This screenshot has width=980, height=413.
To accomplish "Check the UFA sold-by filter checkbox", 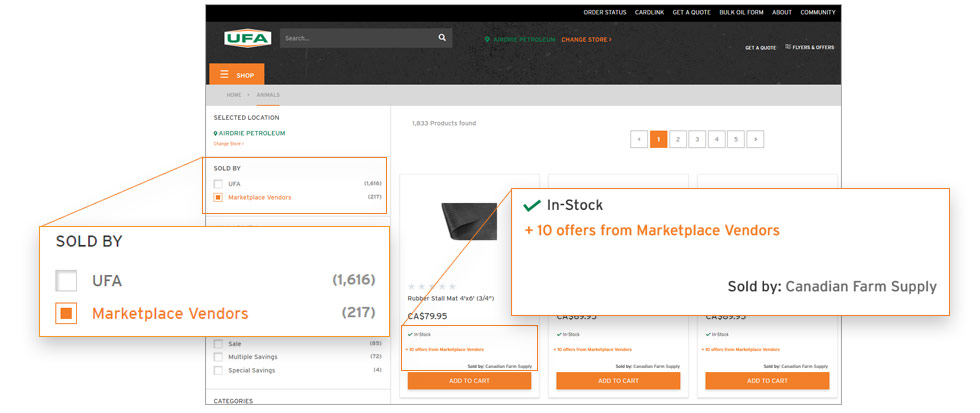I will click(218, 184).
